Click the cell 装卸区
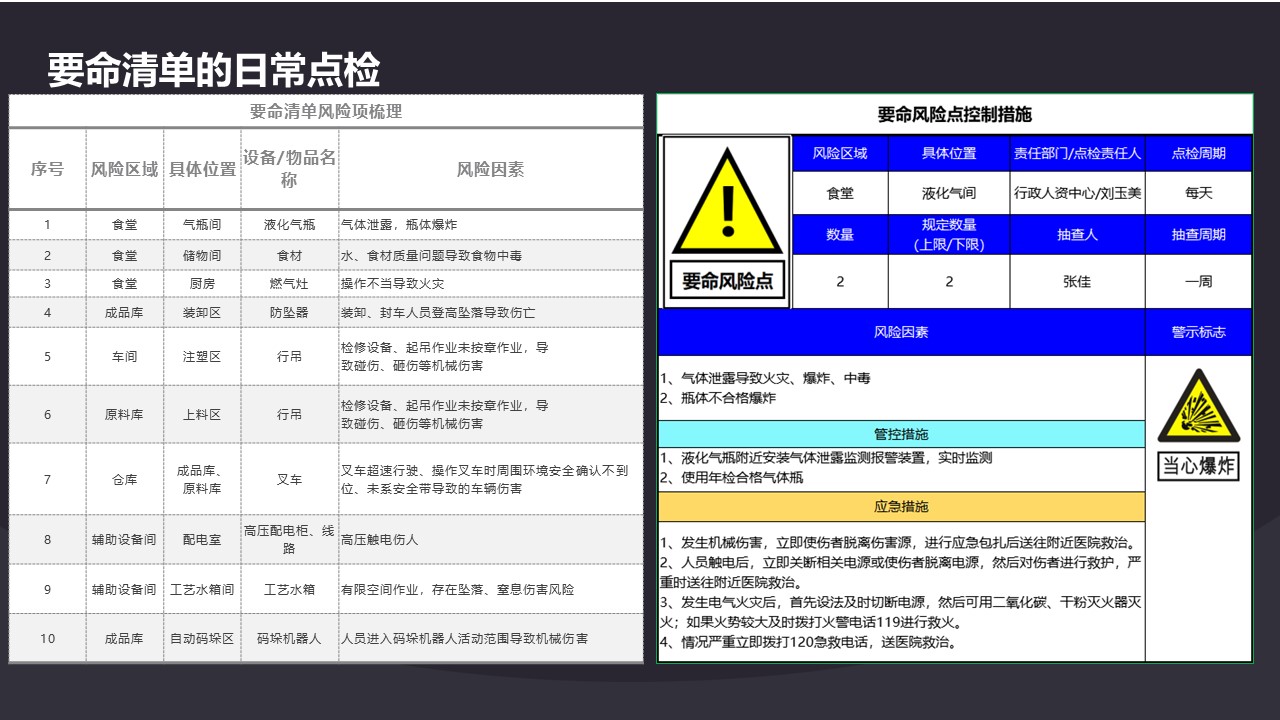This screenshot has width=1280, height=720. point(202,313)
